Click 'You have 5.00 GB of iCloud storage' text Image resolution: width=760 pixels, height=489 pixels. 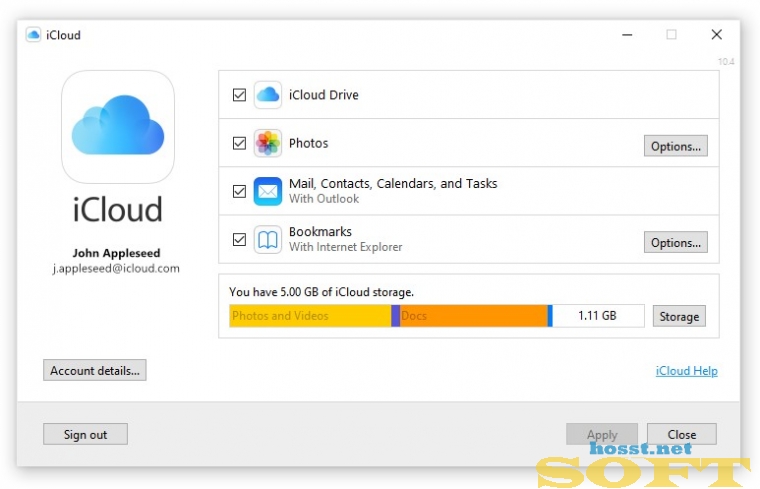(321, 292)
